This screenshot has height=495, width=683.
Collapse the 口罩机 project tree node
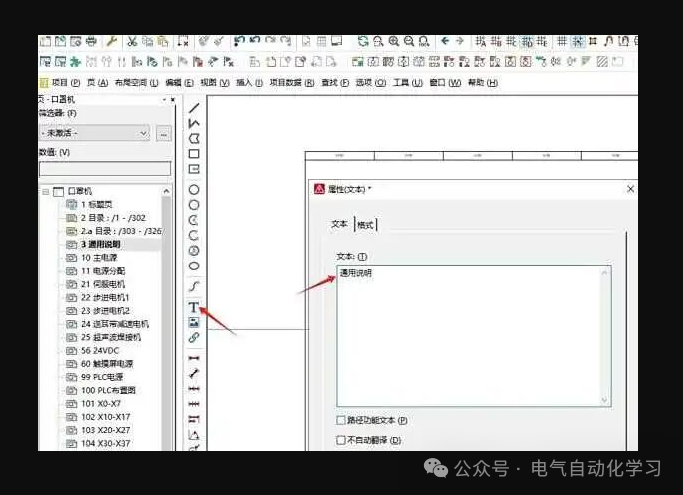tap(45, 191)
